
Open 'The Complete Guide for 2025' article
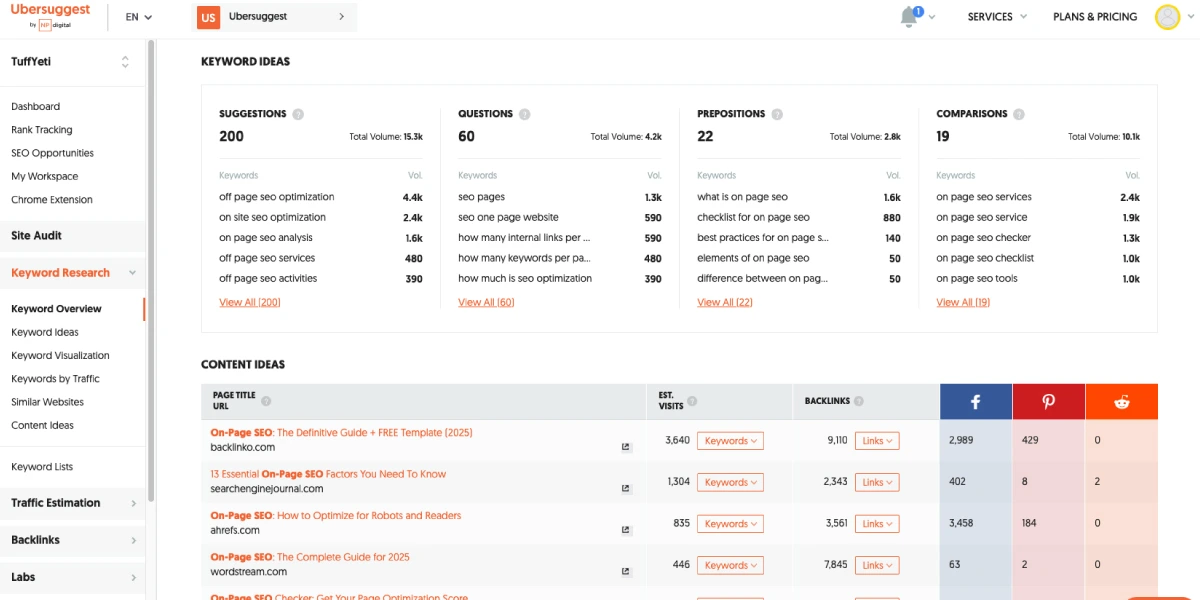click(310, 557)
